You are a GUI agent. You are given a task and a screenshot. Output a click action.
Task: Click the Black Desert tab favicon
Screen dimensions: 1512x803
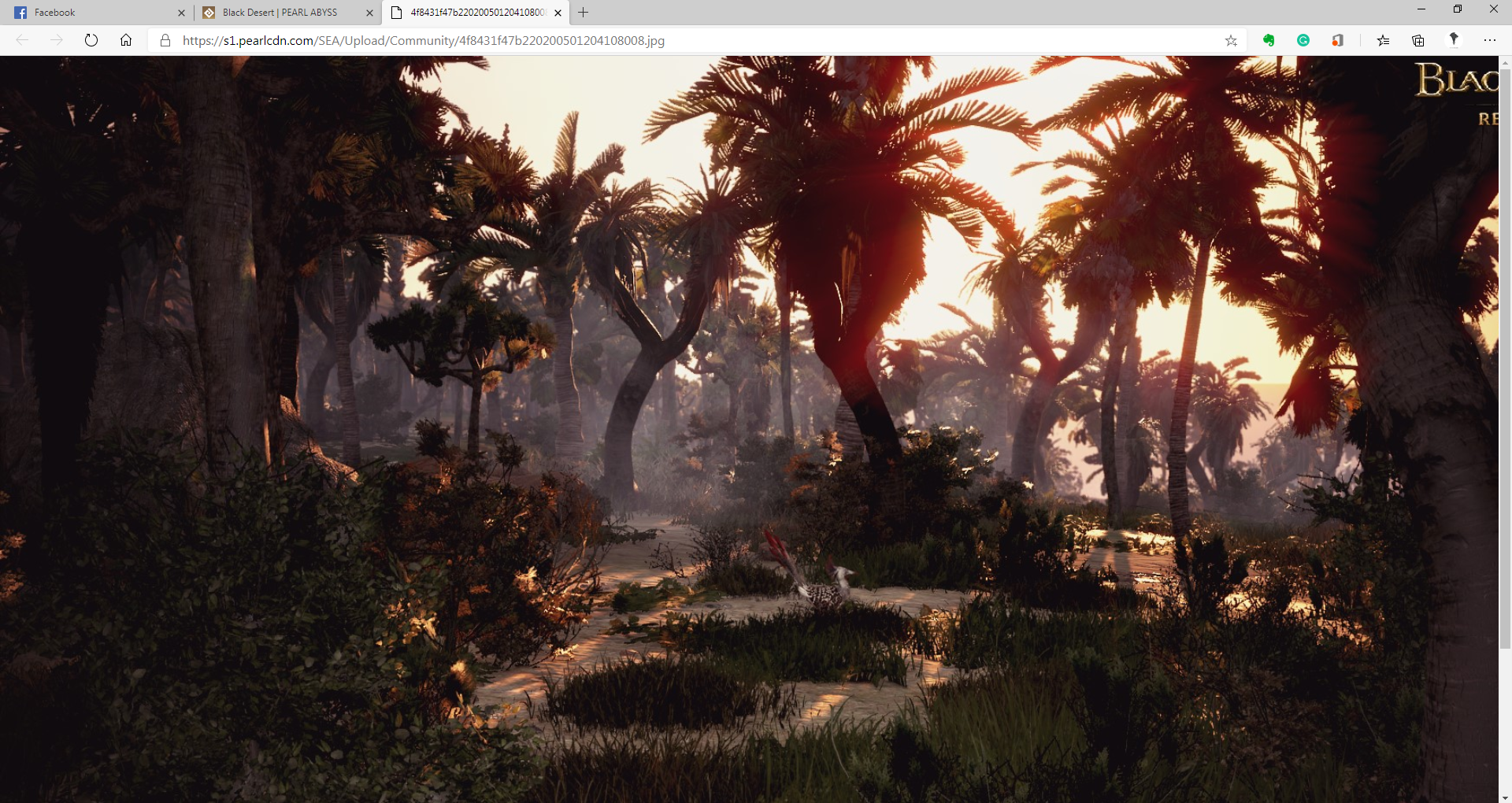(209, 13)
